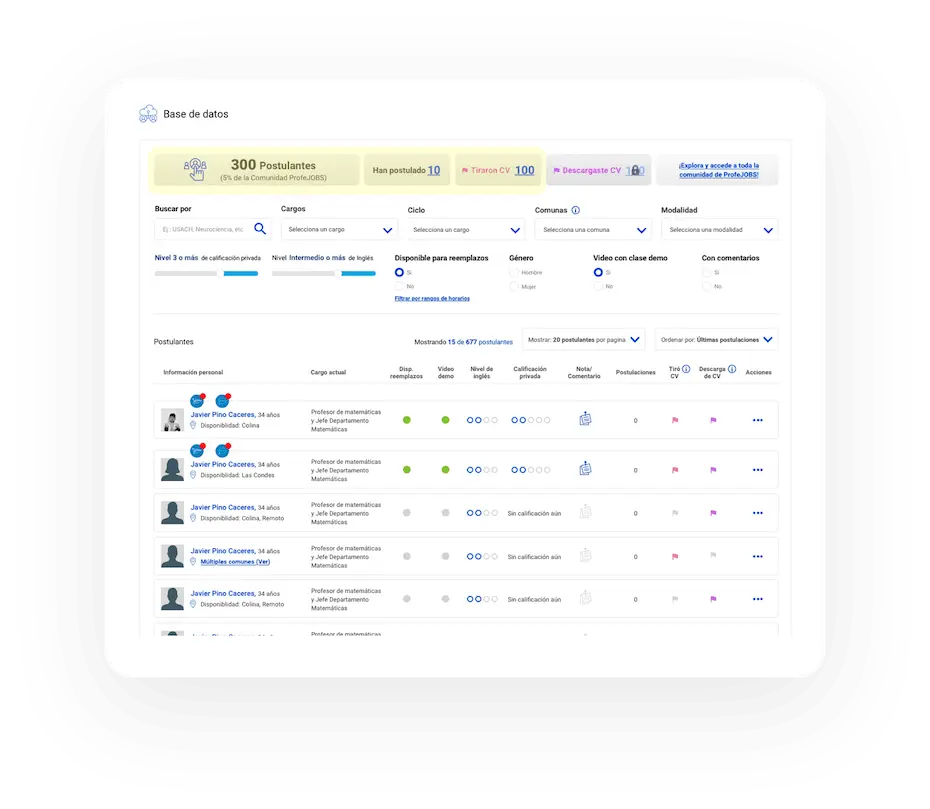Click Cargo actual column header
Screen dimensions: 930x809
(x=328, y=372)
